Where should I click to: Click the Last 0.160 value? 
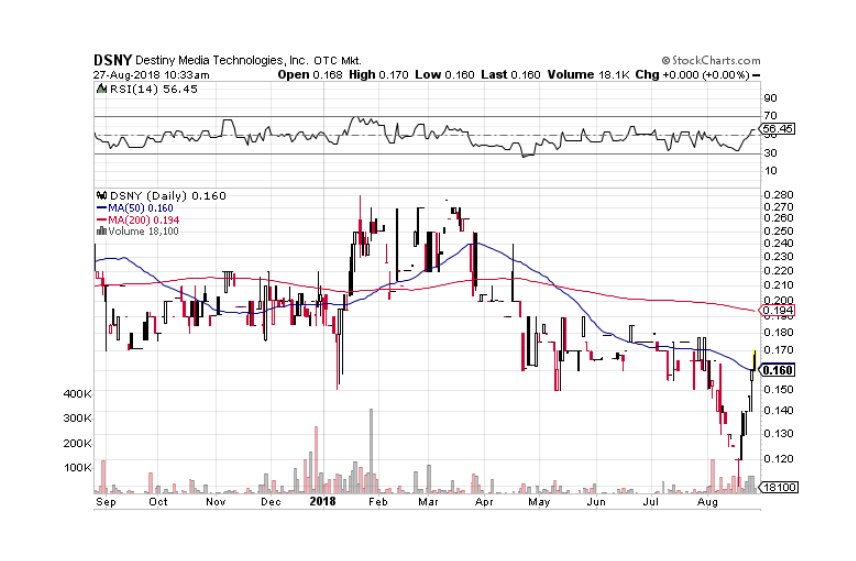click(x=510, y=75)
